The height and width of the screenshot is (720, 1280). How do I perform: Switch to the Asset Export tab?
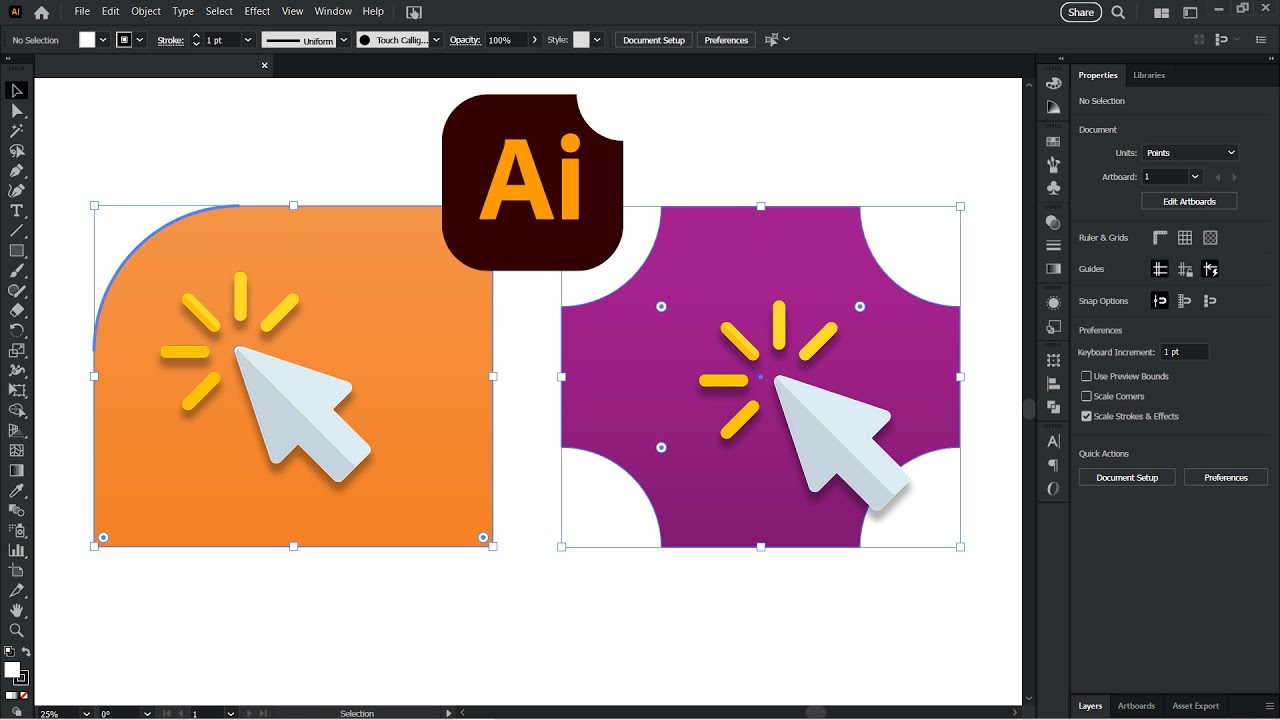point(1196,706)
